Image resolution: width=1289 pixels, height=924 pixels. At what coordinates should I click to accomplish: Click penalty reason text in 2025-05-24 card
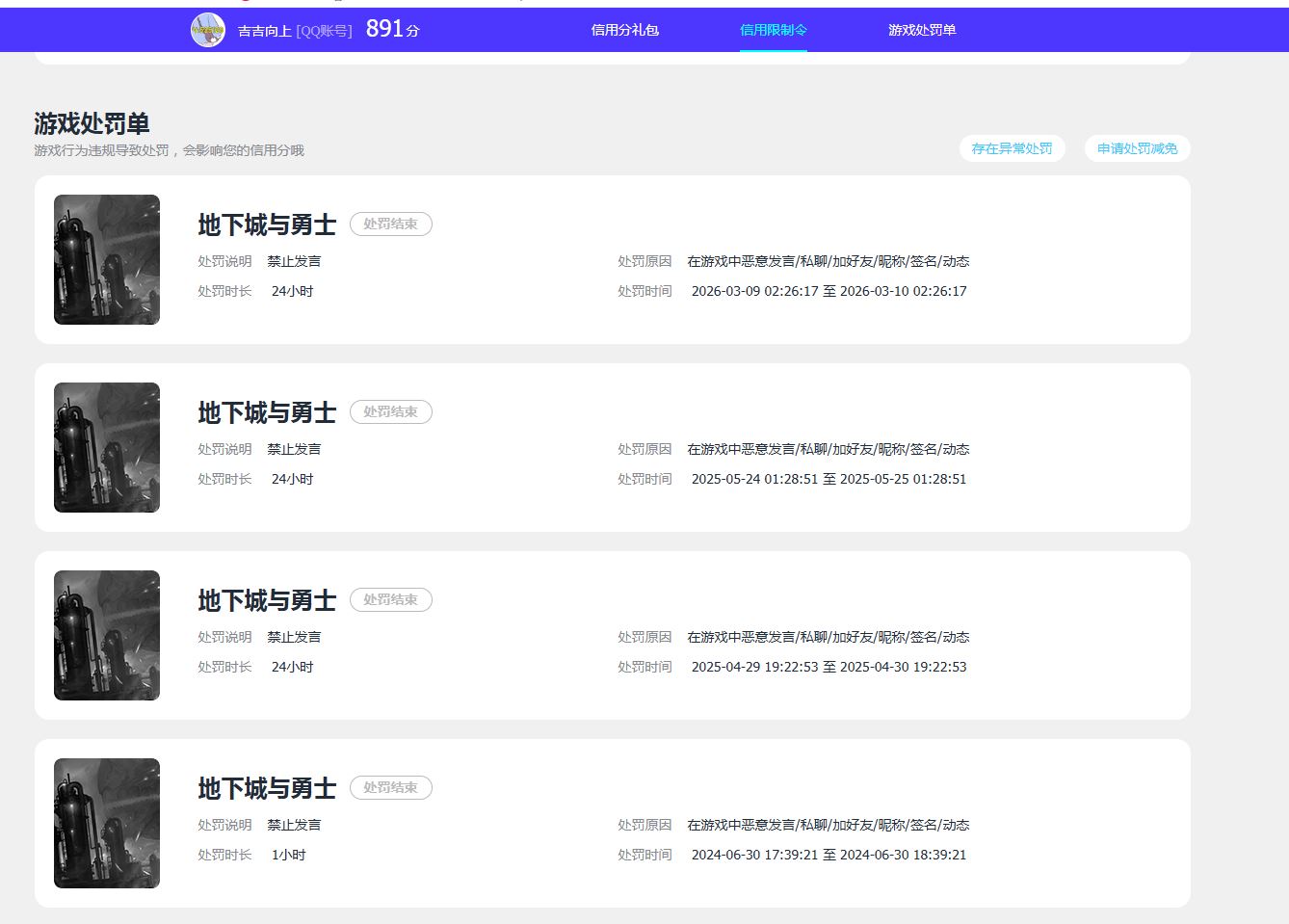[x=829, y=449]
